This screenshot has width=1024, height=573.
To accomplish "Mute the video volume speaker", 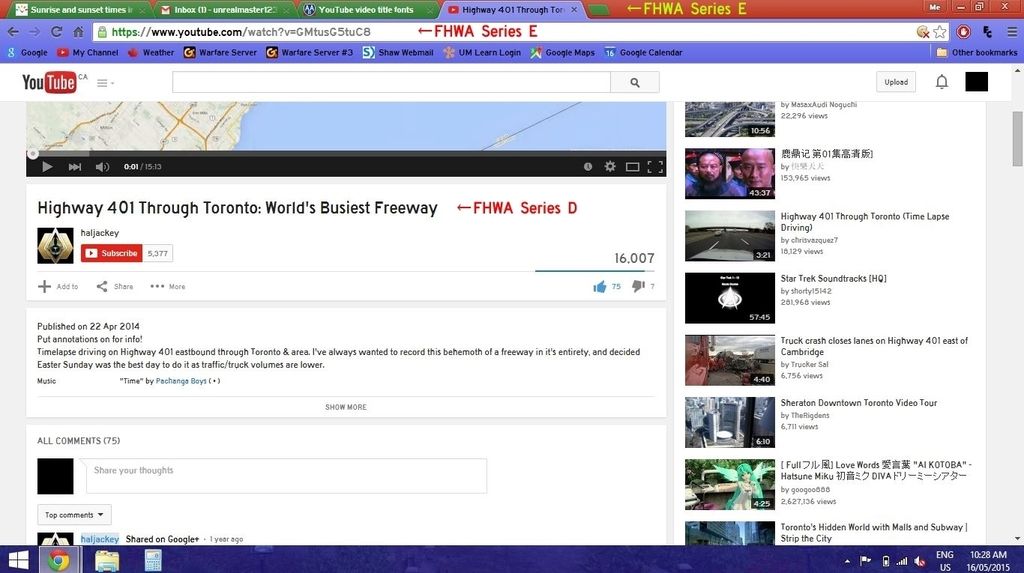I will (103, 167).
